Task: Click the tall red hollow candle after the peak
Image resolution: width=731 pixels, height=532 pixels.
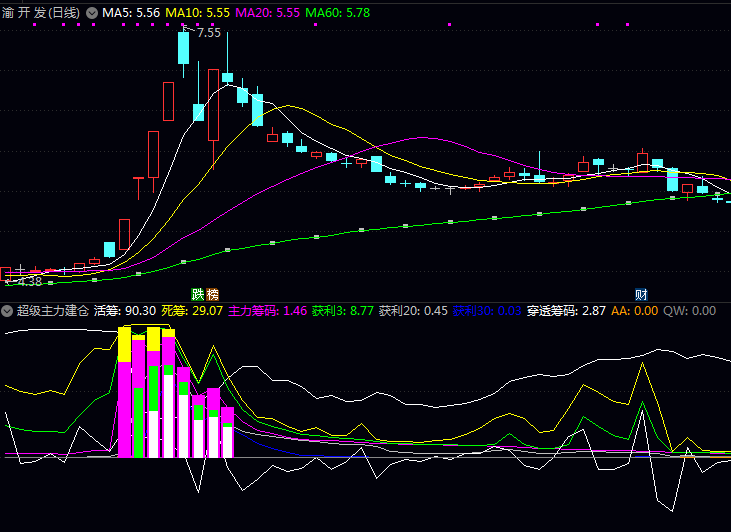Action: click(213, 105)
